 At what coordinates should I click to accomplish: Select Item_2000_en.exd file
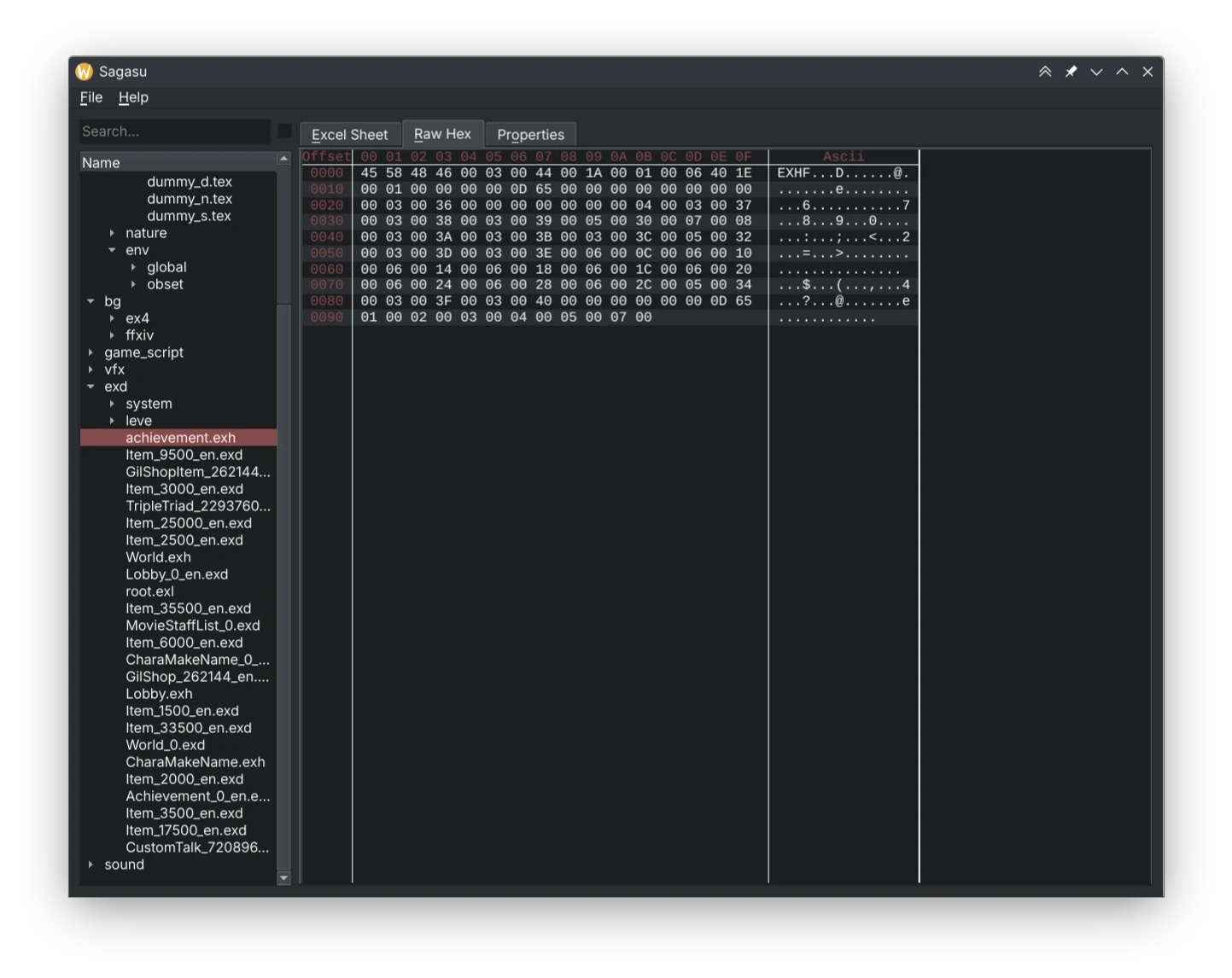point(184,779)
